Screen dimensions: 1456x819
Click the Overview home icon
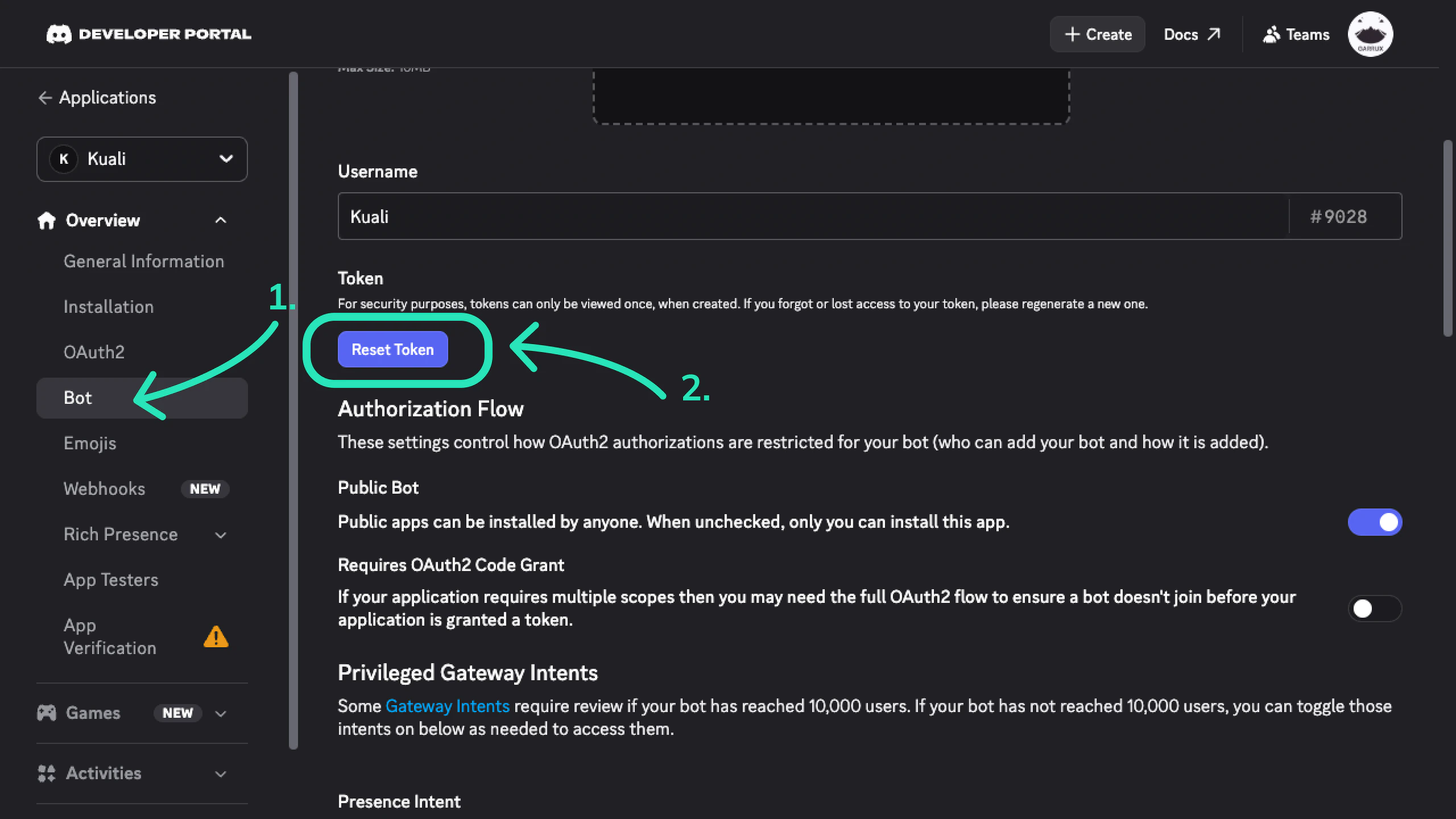tap(47, 220)
